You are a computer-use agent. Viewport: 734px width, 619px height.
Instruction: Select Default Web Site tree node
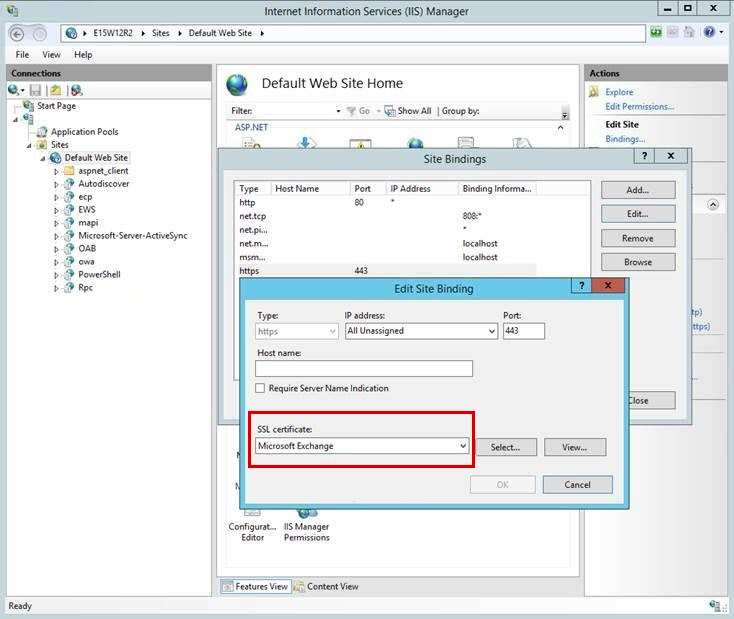[96, 158]
